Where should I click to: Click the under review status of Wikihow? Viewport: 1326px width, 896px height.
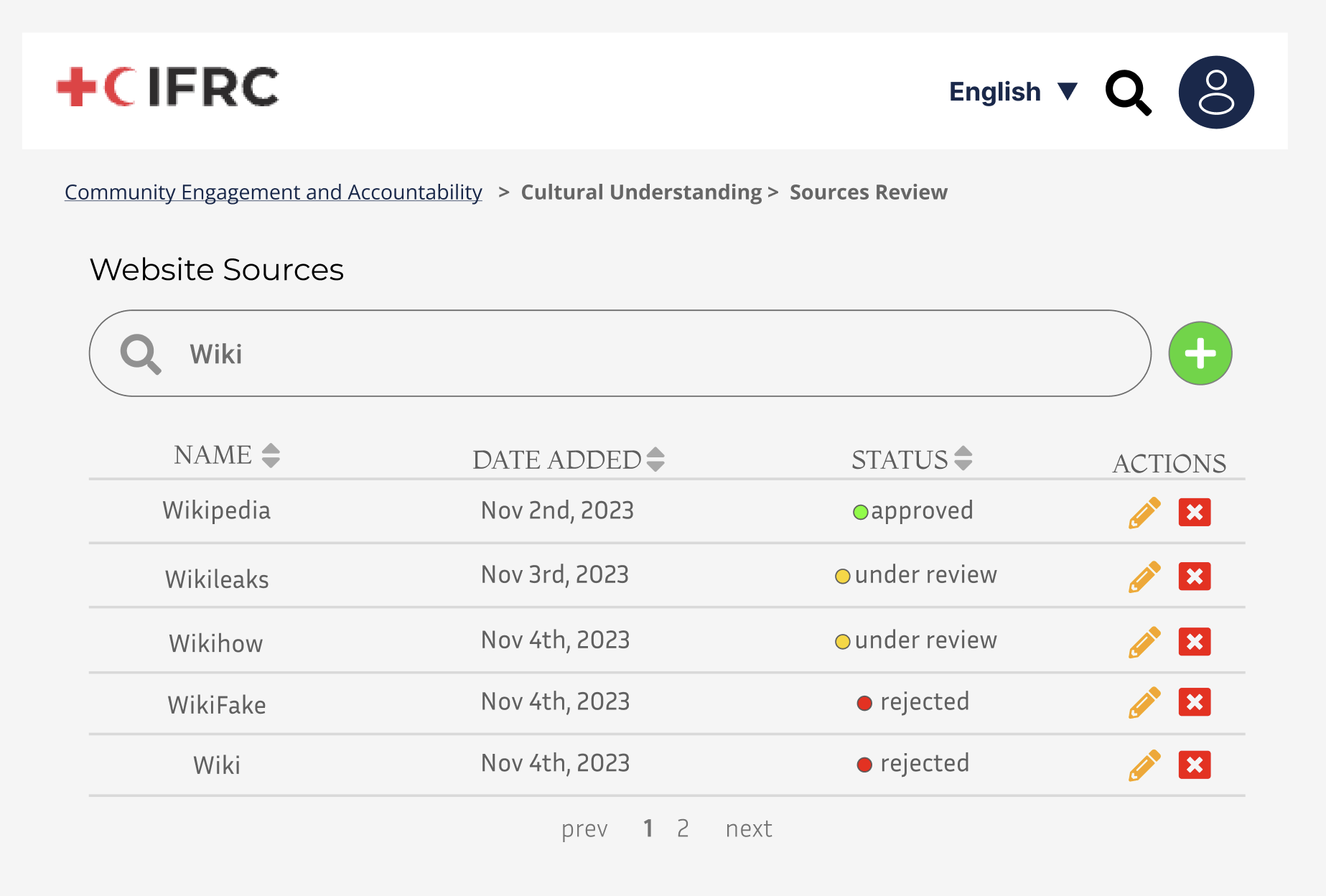point(916,640)
